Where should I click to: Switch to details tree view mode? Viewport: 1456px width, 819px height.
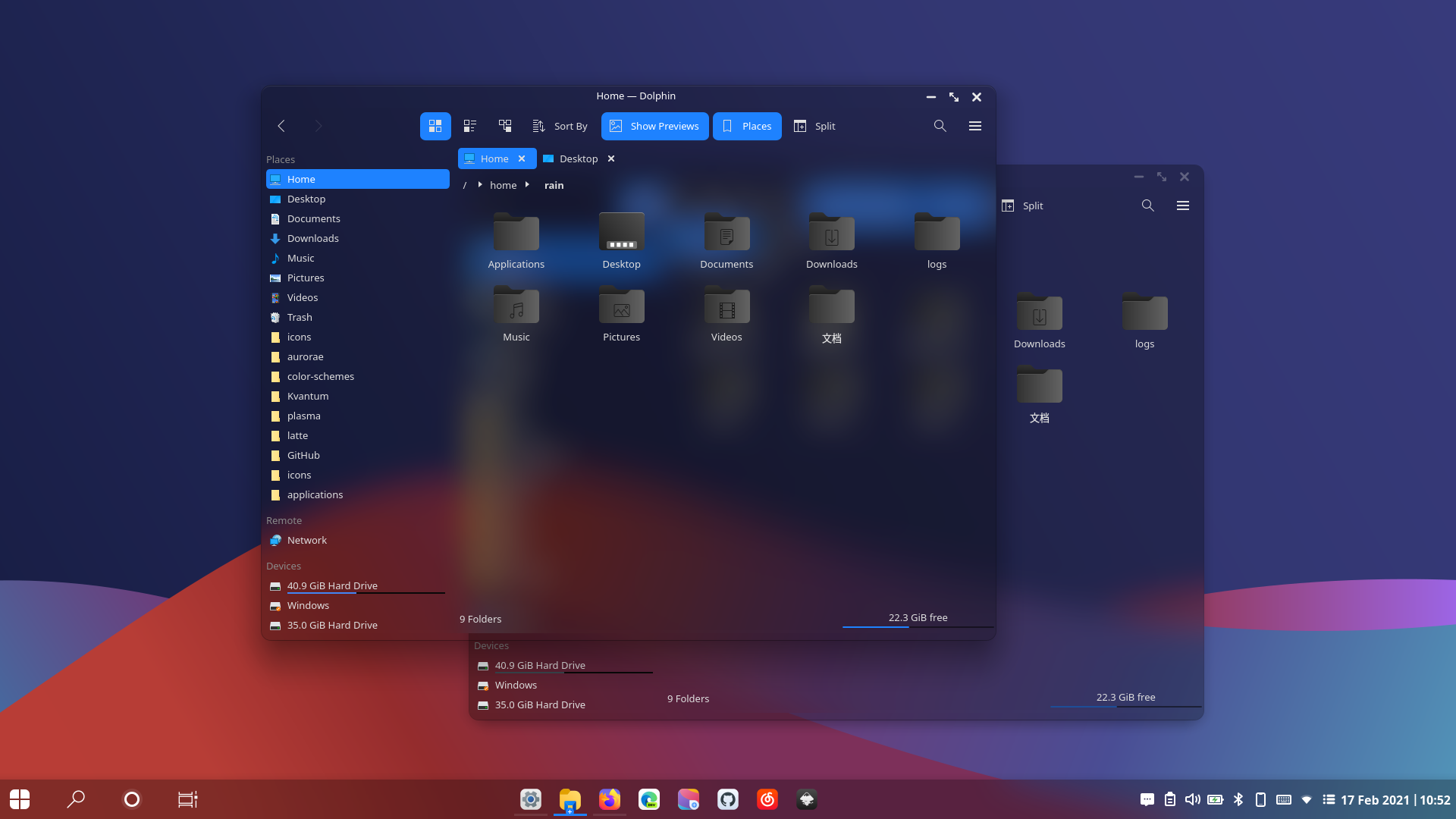point(505,126)
